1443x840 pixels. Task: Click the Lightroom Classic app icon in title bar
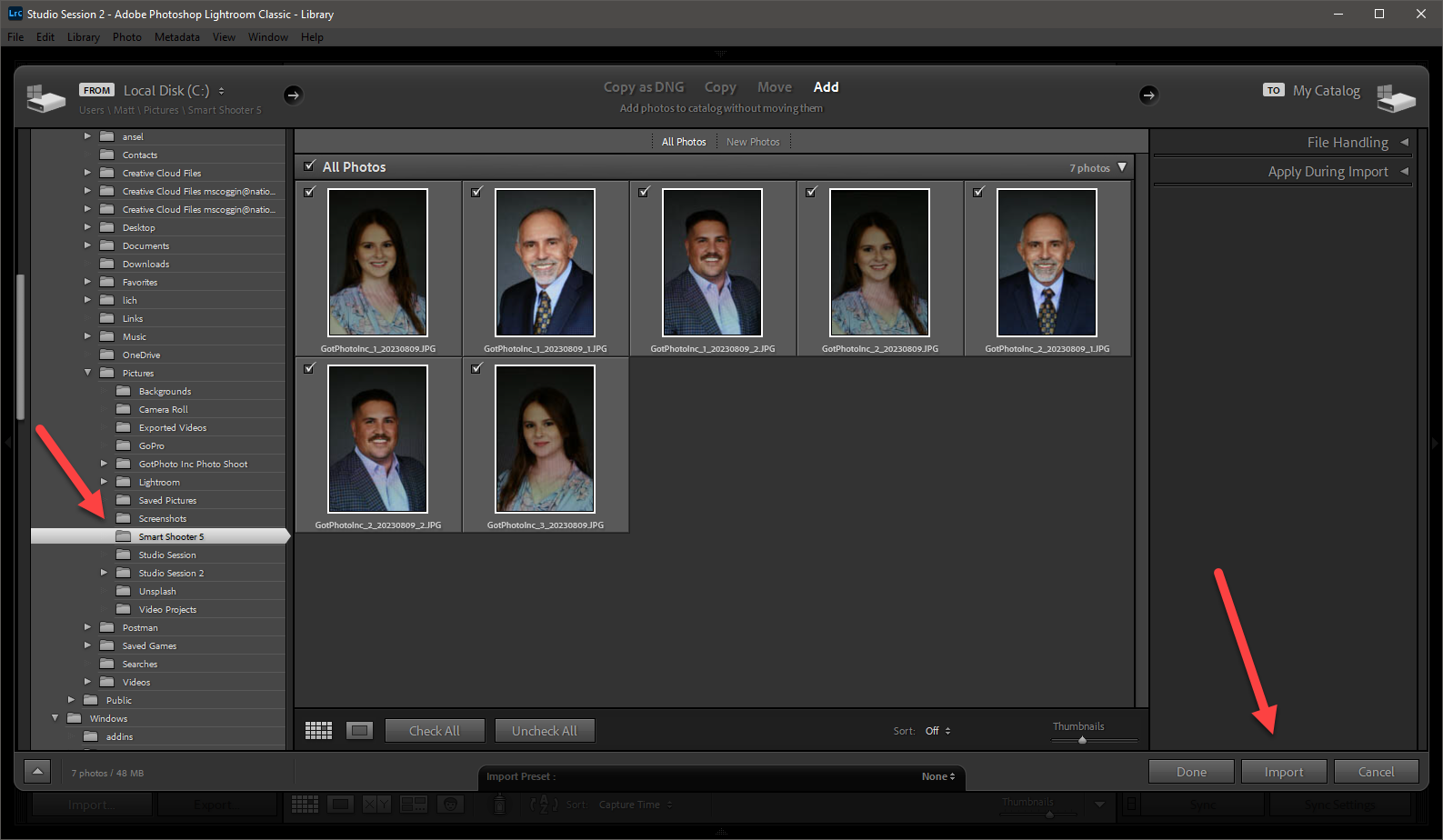point(15,14)
